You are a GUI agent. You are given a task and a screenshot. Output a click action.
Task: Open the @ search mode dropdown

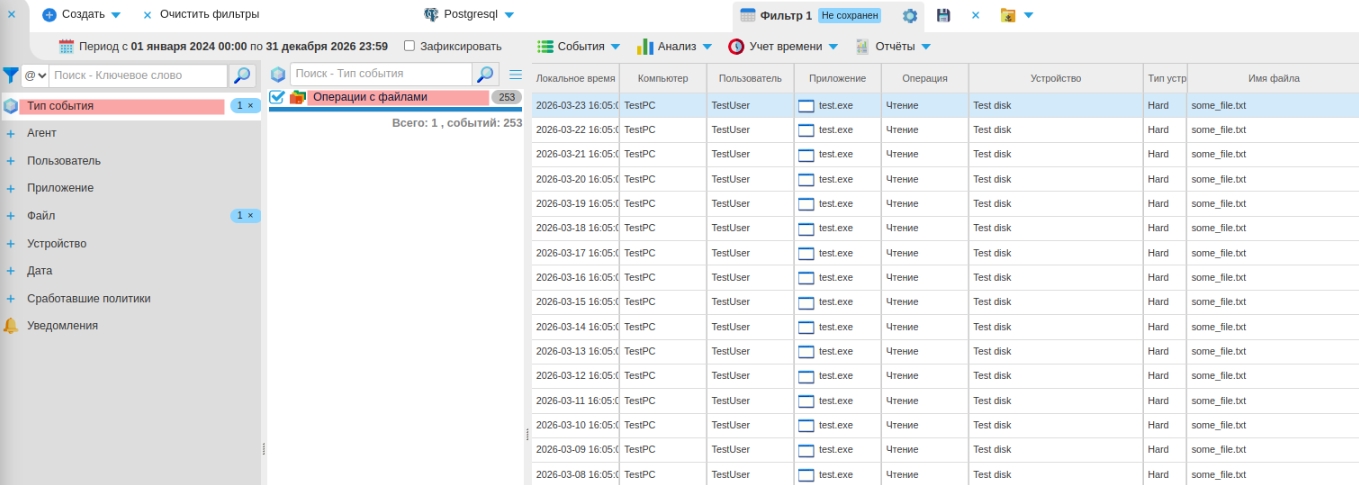35,75
